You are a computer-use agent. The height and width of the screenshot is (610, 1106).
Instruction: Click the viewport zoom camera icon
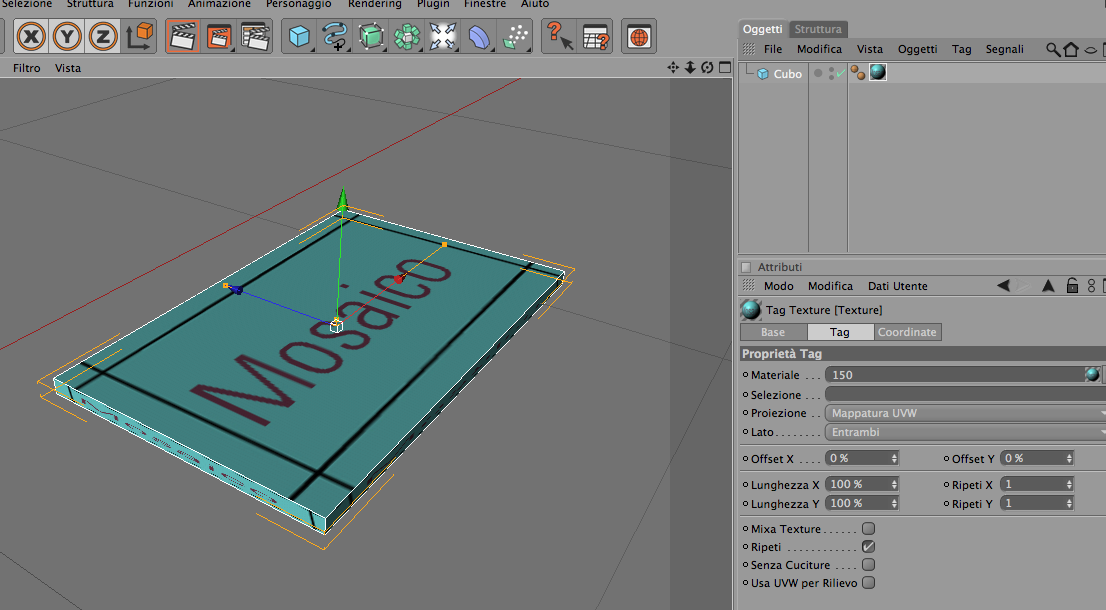690,68
